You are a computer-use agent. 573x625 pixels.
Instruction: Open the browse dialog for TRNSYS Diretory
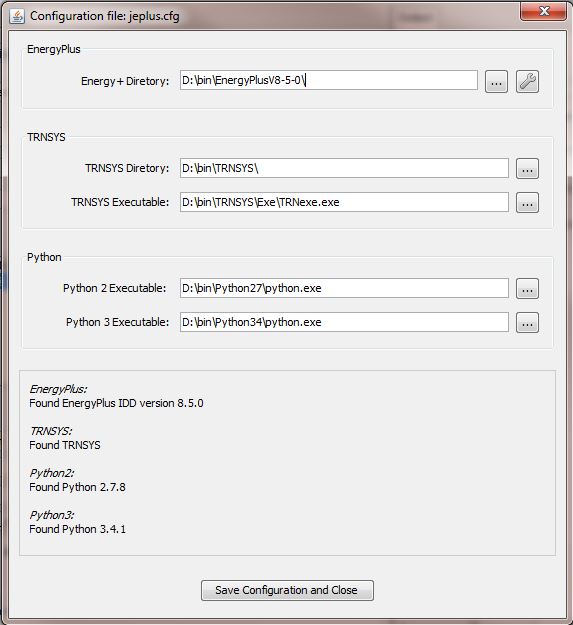tap(527, 169)
